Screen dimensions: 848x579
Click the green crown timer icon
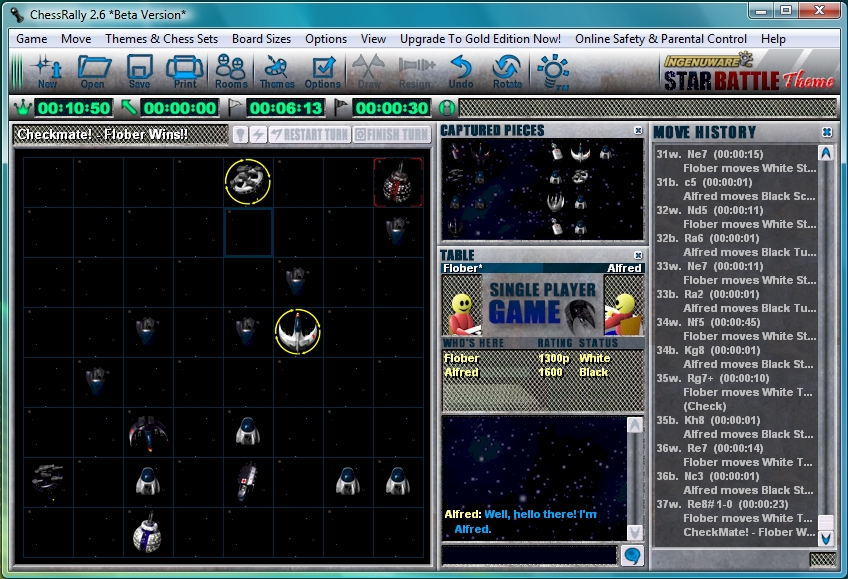click(x=23, y=108)
